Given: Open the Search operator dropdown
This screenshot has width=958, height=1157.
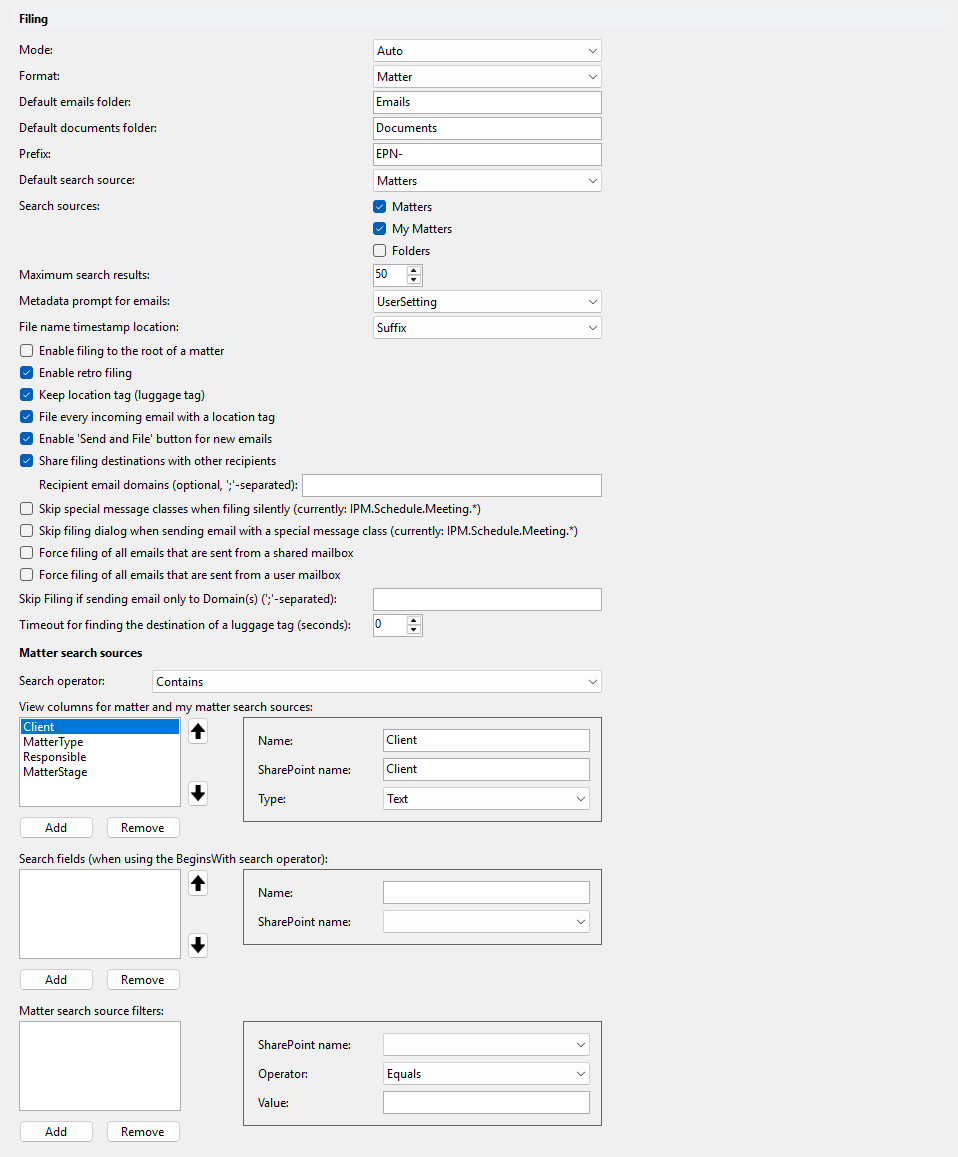Looking at the screenshot, I should pyautogui.click(x=376, y=682).
